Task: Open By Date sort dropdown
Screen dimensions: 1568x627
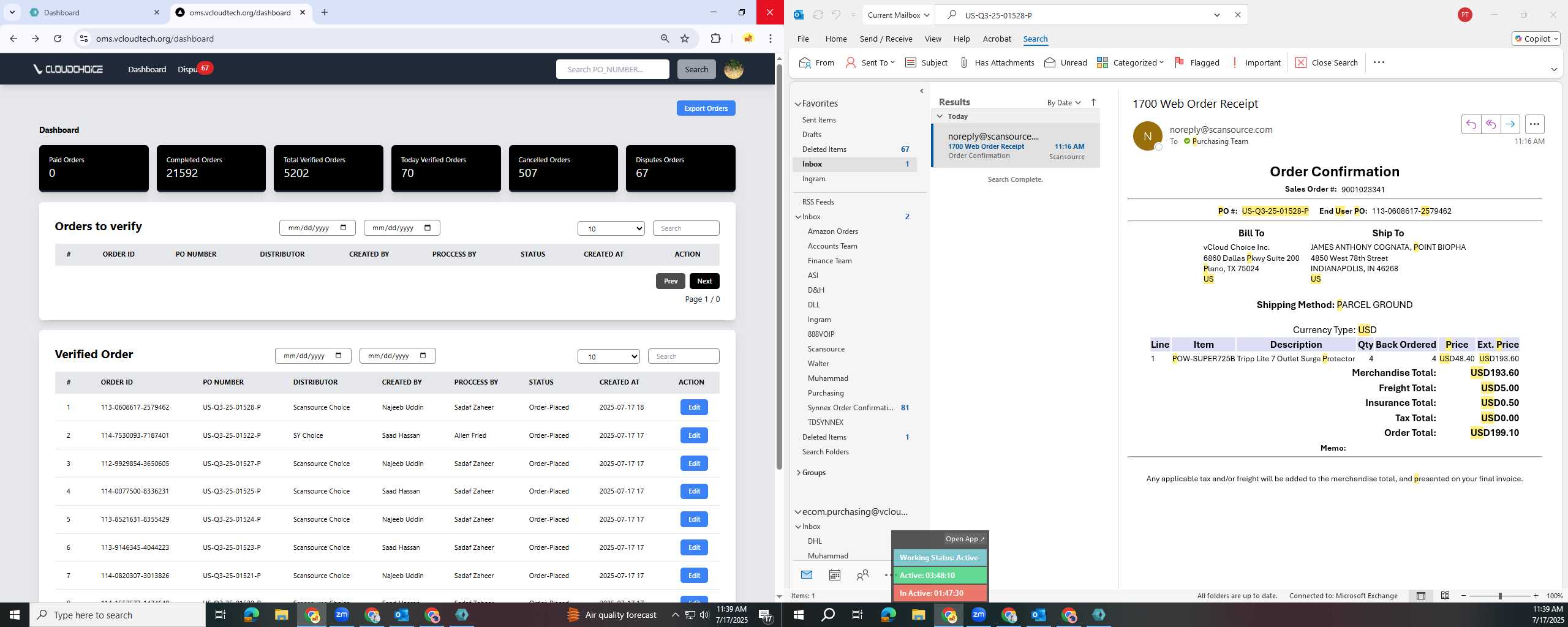Action: click(x=1064, y=102)
